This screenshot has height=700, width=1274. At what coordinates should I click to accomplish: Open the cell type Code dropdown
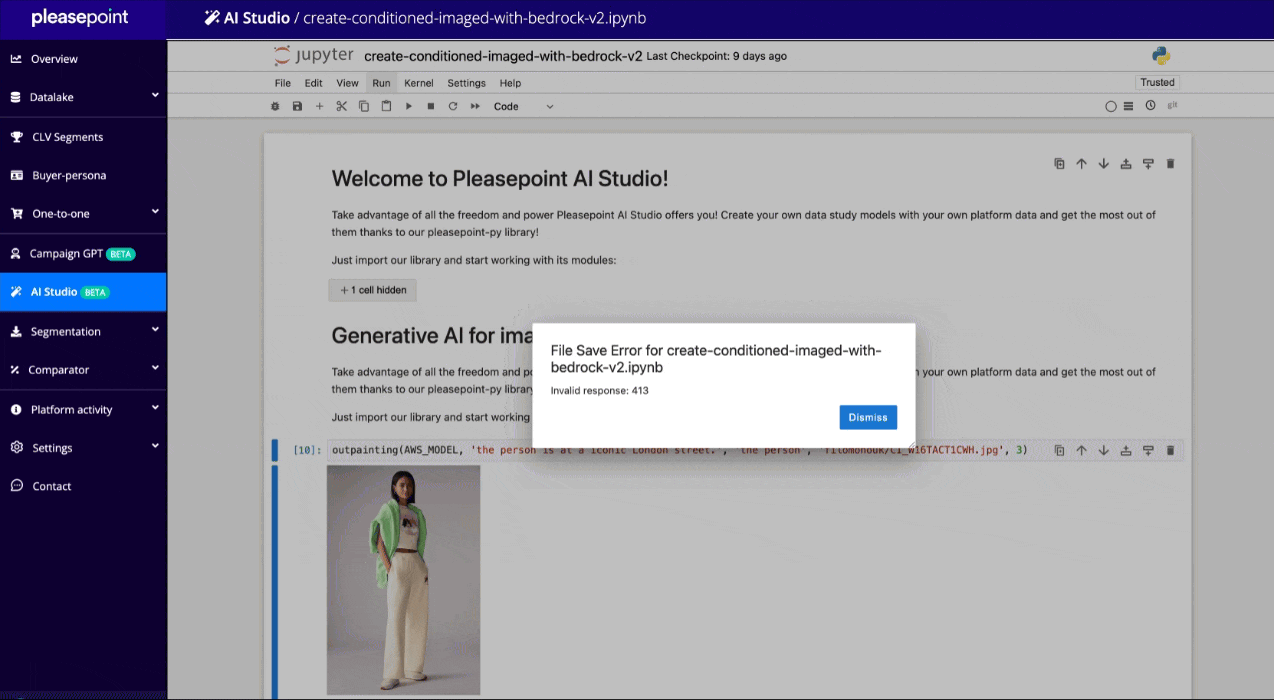[523, 106]
